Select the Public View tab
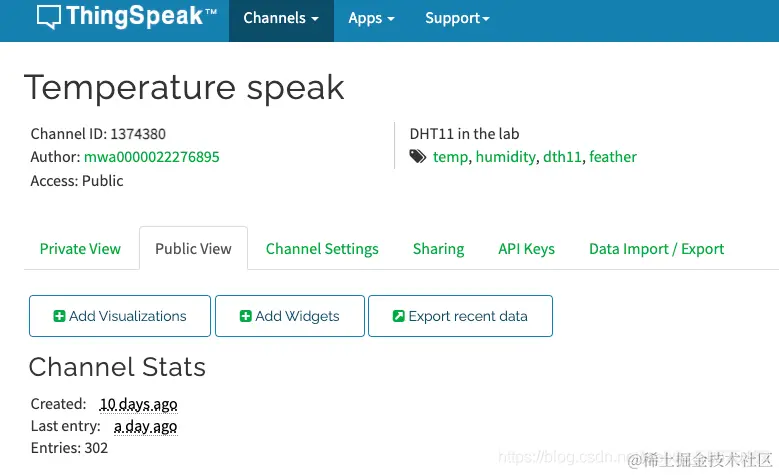The image size is (779, 475). point(193,248)
